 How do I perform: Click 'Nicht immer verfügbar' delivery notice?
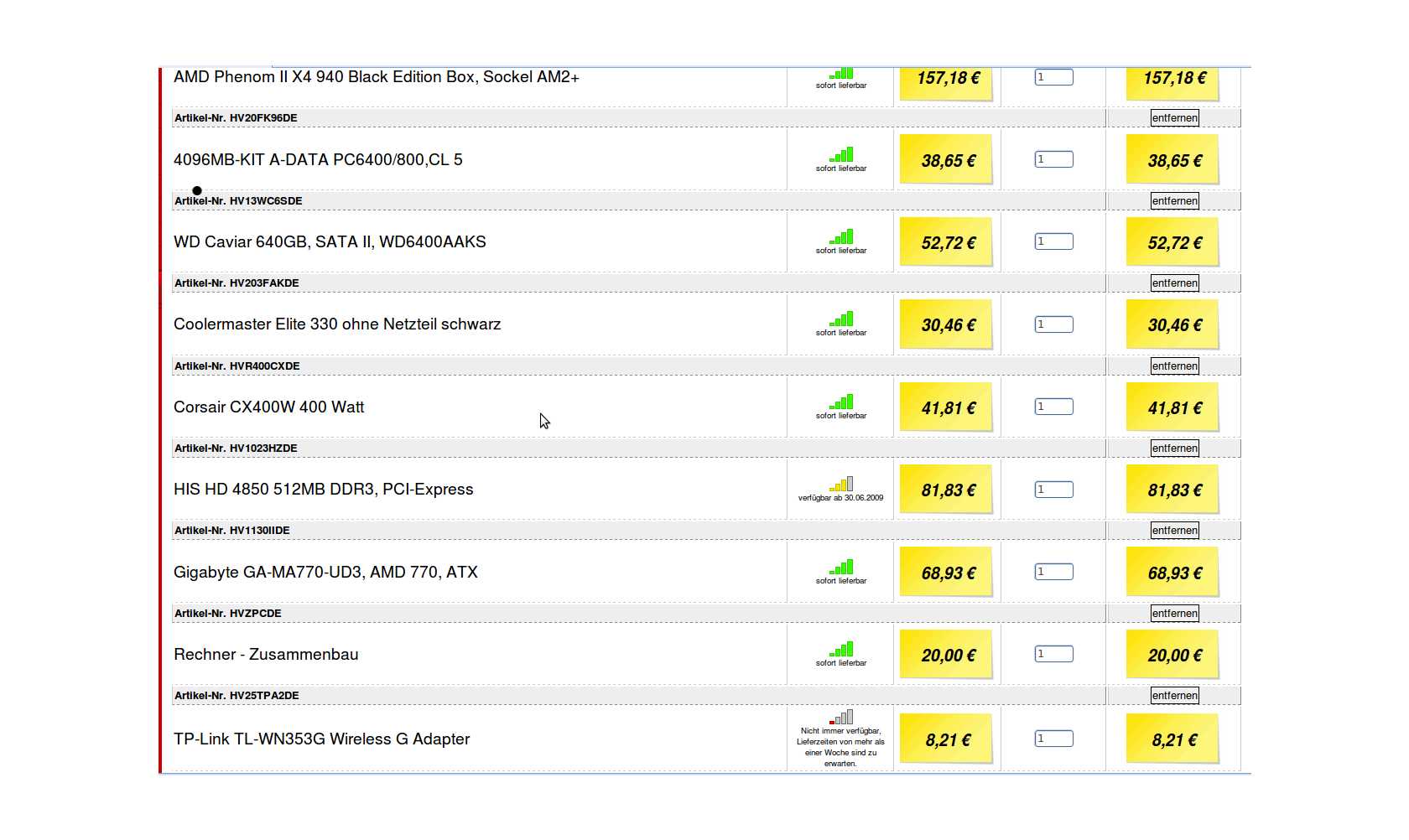tap(840, 747)
